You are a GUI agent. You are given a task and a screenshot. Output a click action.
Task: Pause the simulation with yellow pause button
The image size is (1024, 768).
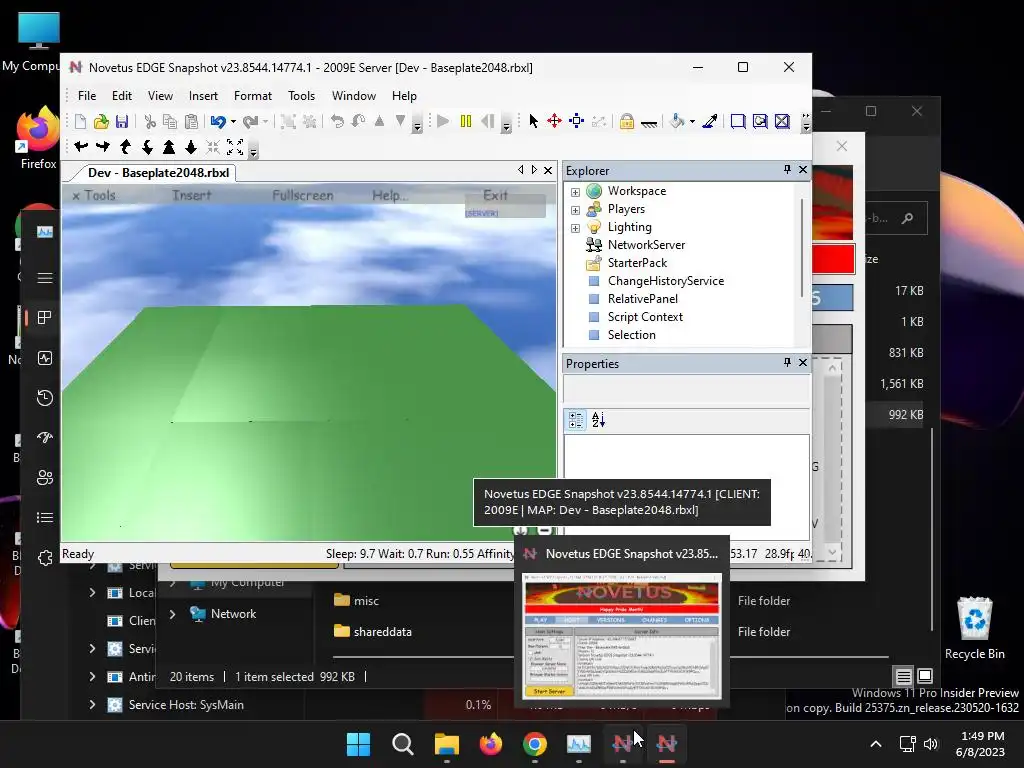466,121
